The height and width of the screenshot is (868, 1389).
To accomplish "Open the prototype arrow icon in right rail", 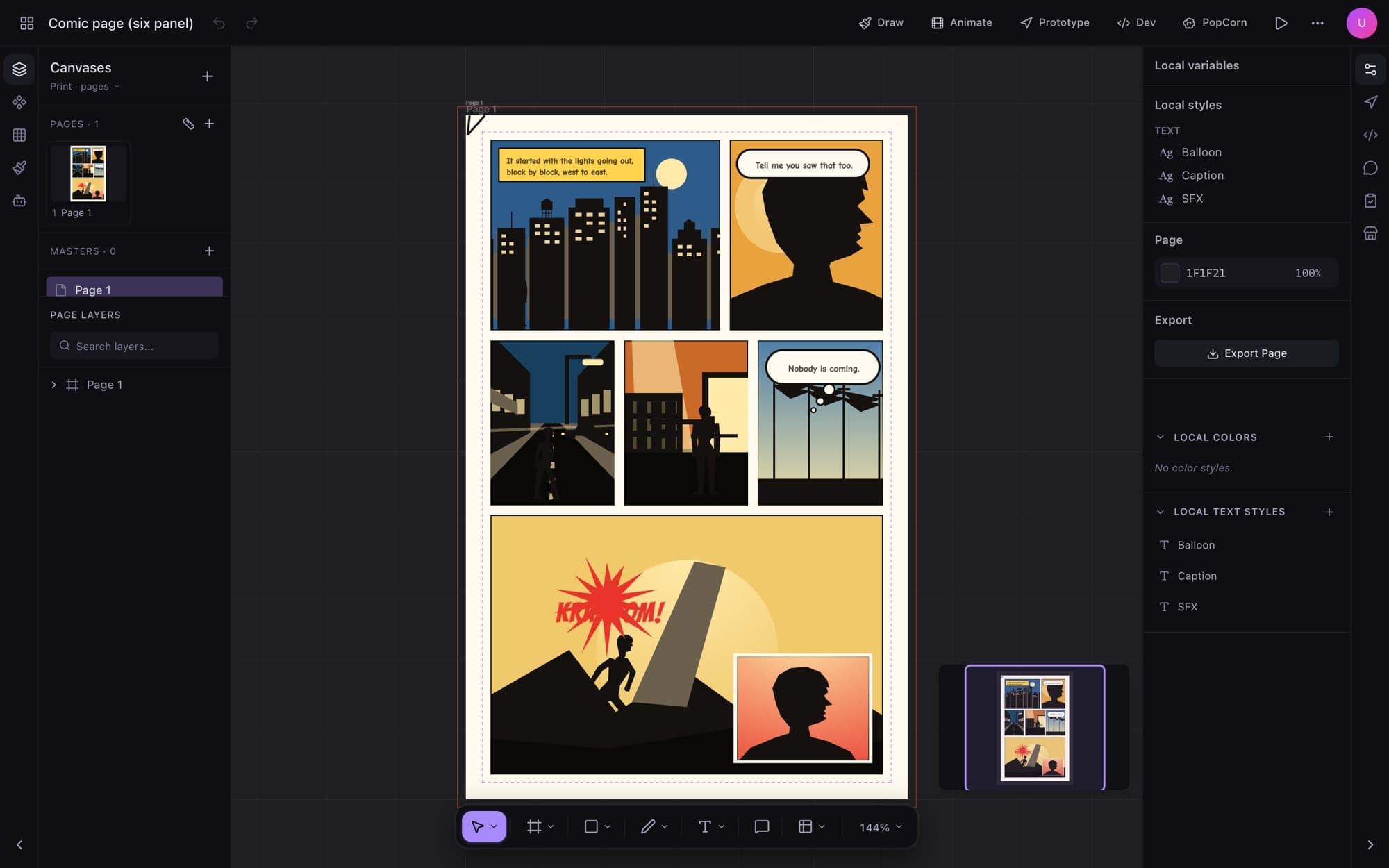I will click(x=1370, y=102).
